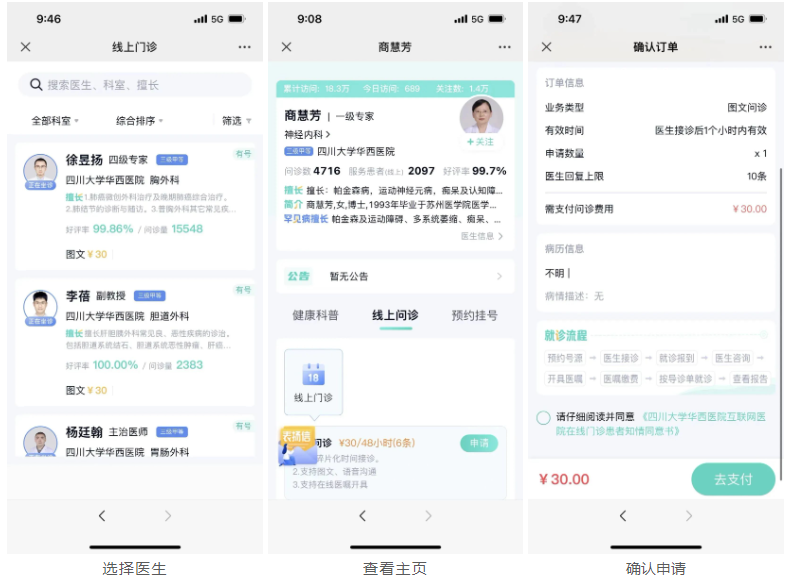Follow doctor with +关注 button
The height and width of the screenshot is (586, 788).
pos(480,142)
